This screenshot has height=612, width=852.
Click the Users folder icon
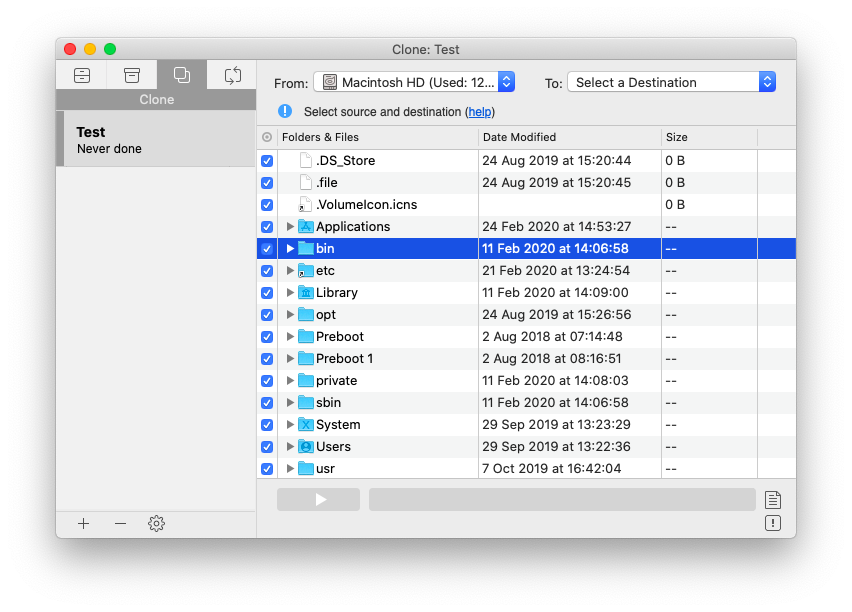(306, 447)
